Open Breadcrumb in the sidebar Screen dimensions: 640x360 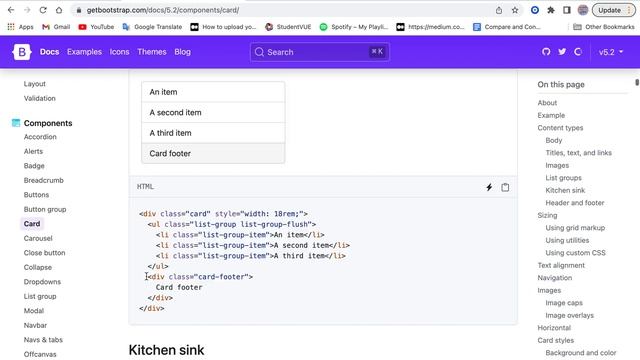[44, 180]
